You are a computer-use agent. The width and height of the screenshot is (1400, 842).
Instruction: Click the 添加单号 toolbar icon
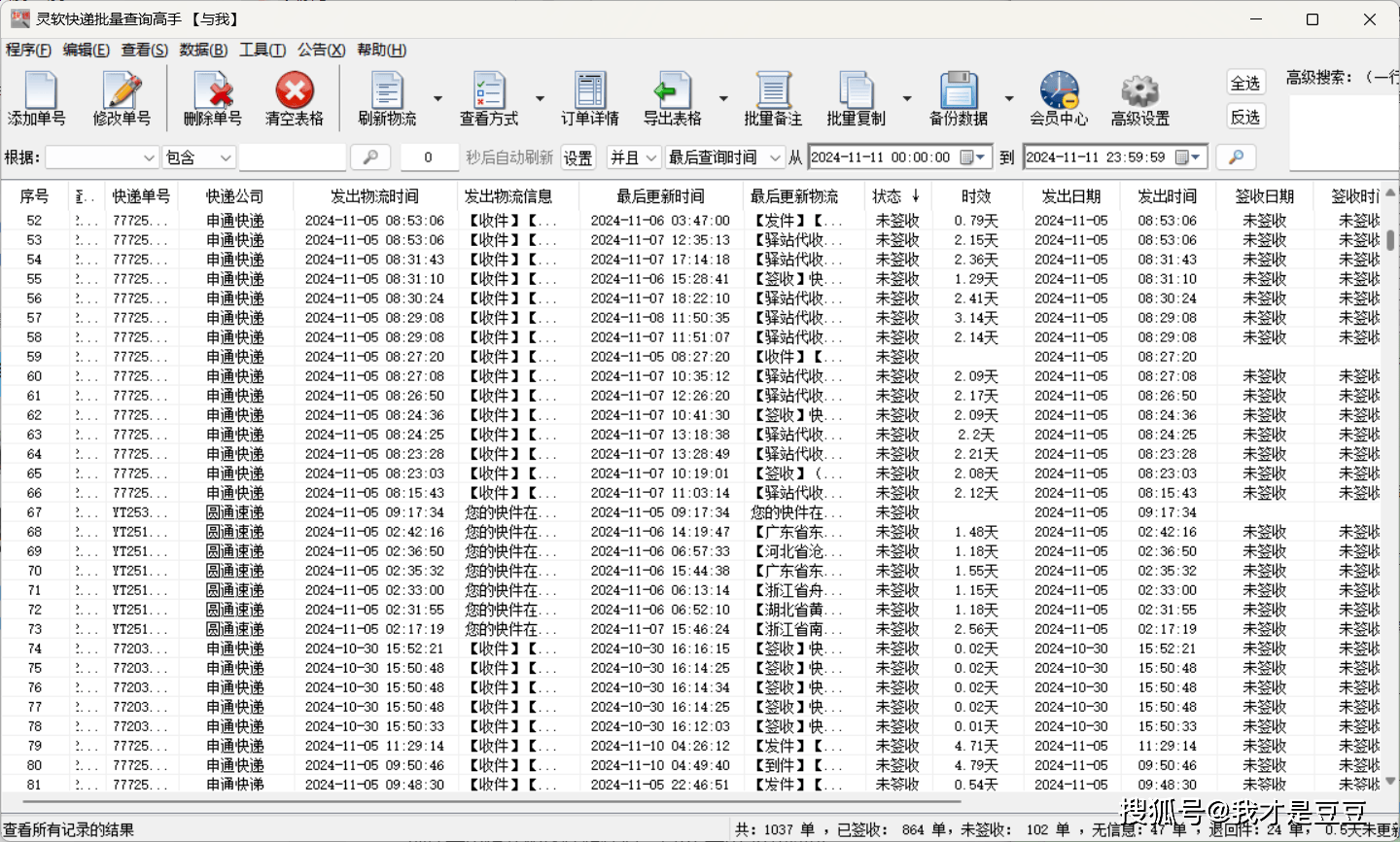pyautogui.click(x=37, y=98)
